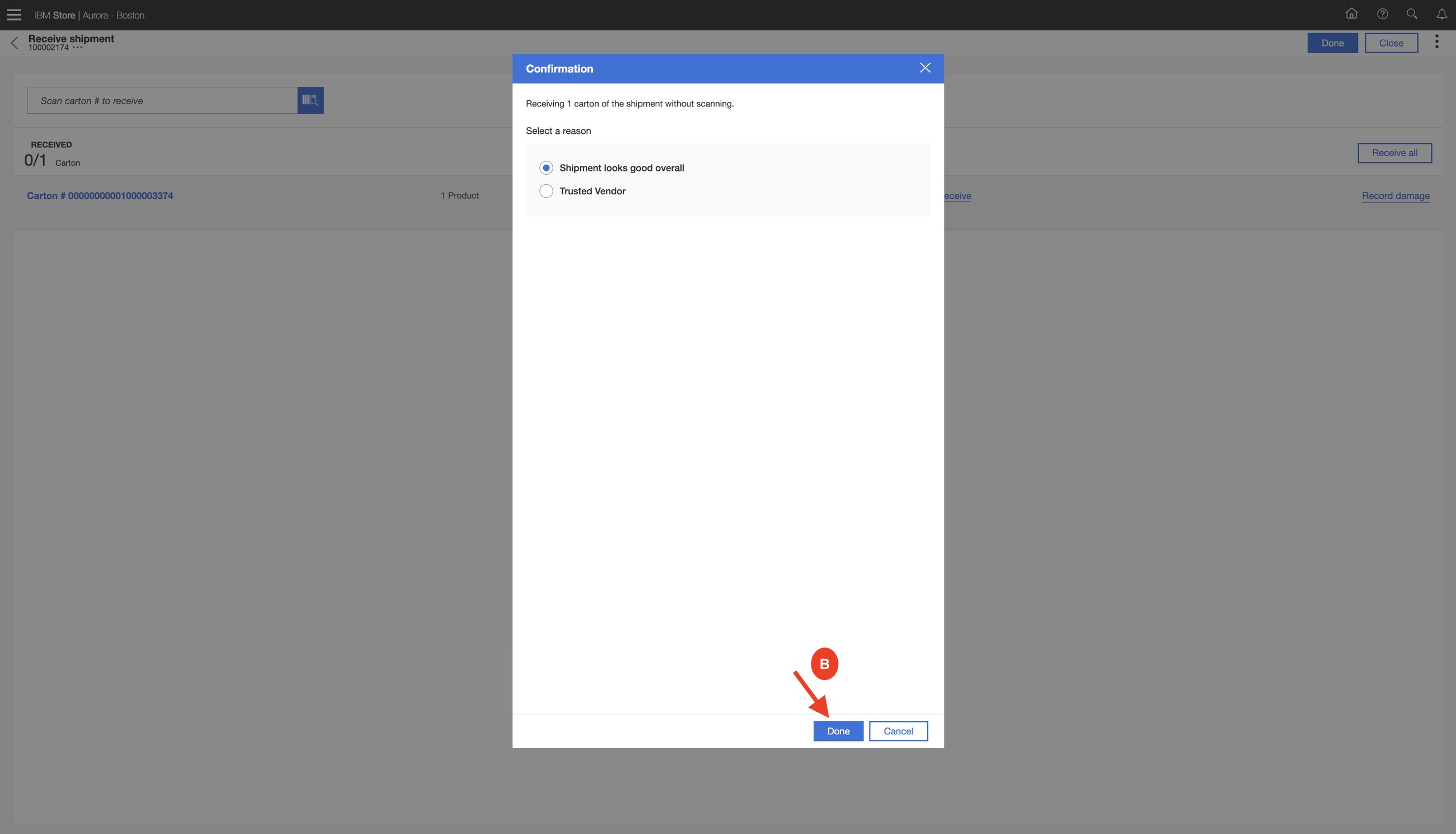Screen dimensions: 1456x834
Task: Click the '1 Product' text
Action: pyautogui.click(x=460, y=196)
